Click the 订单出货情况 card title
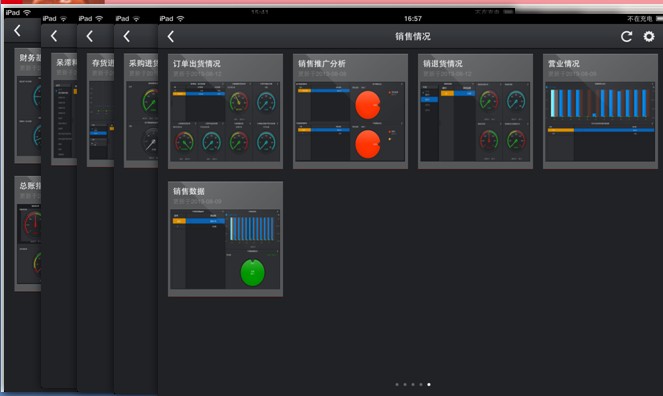 tap(197, 64)
